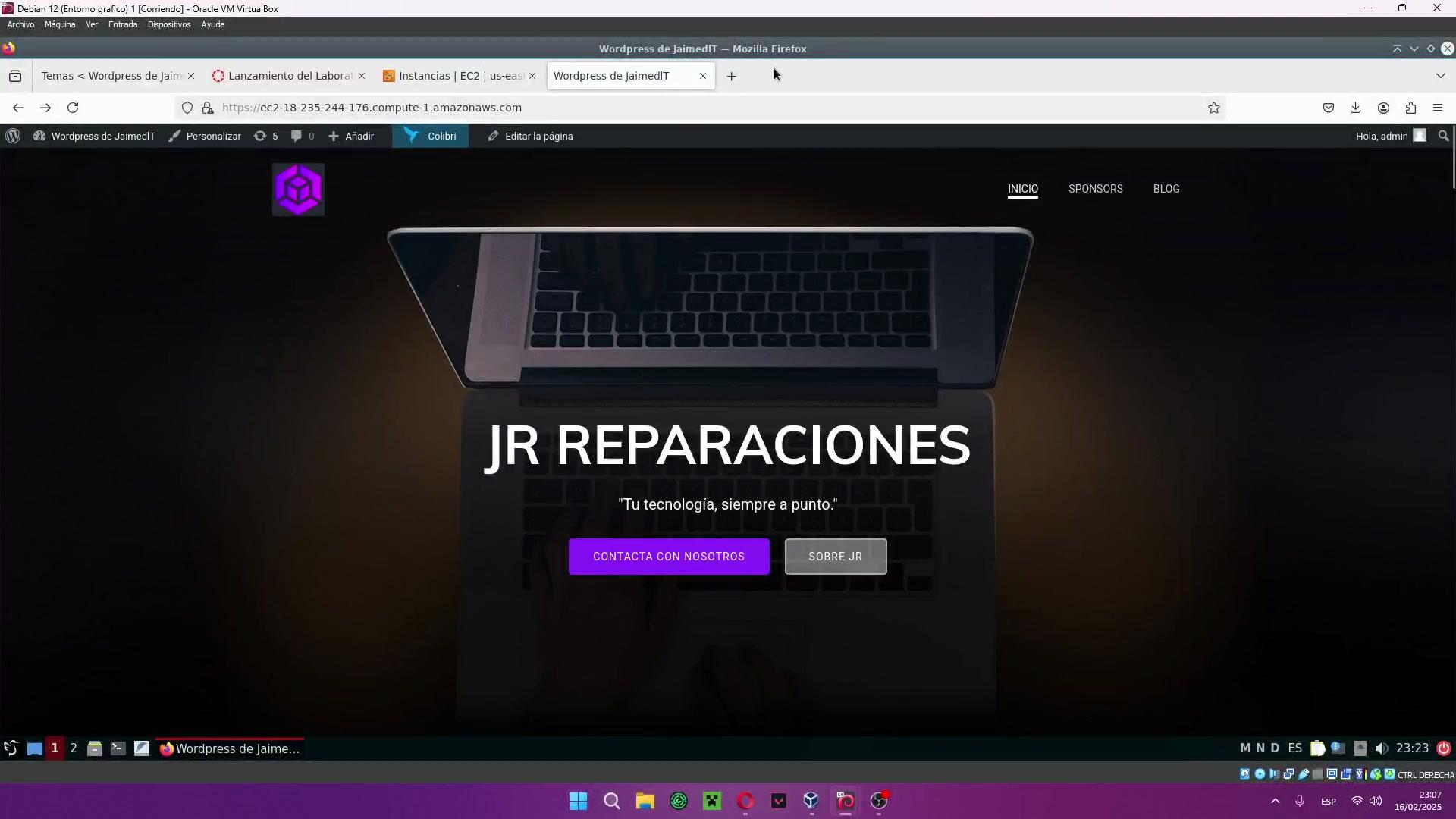Screen dimensions: 1456x819
Task: Expand the Windows system tray chevron
Action: pyautogui.click(x=1276, y=801)
